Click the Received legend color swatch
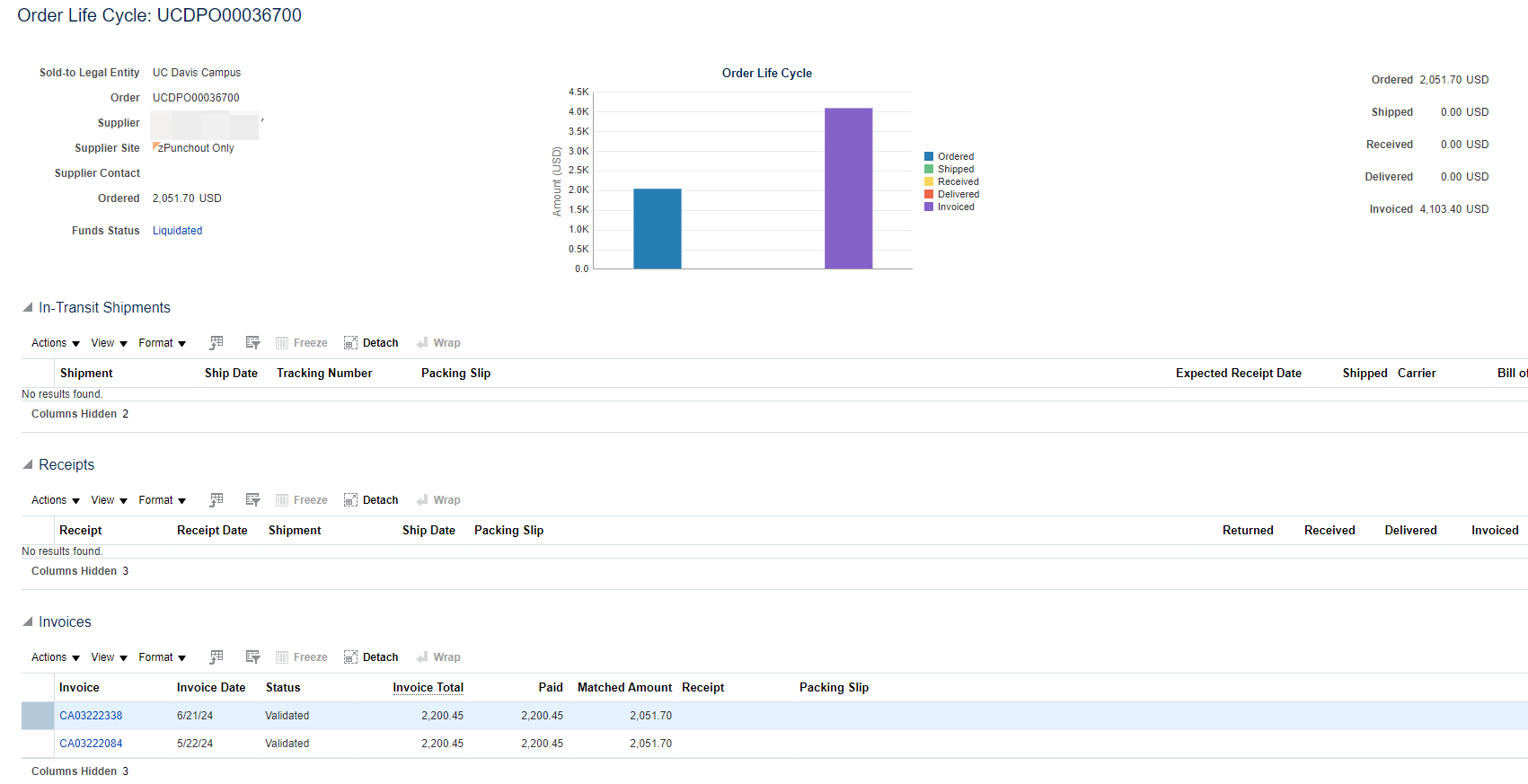Screen dimensions: 1528x784 tap(929, 181)
